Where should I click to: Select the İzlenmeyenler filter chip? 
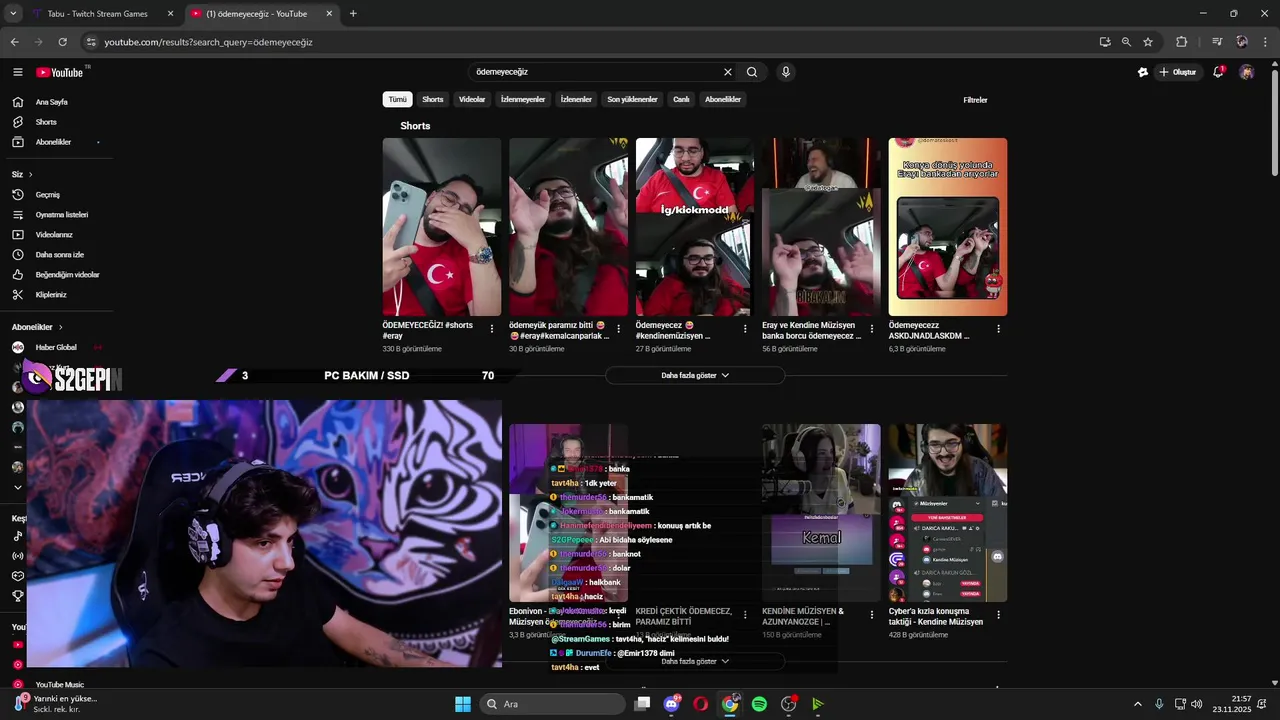(x=523, y=100)
